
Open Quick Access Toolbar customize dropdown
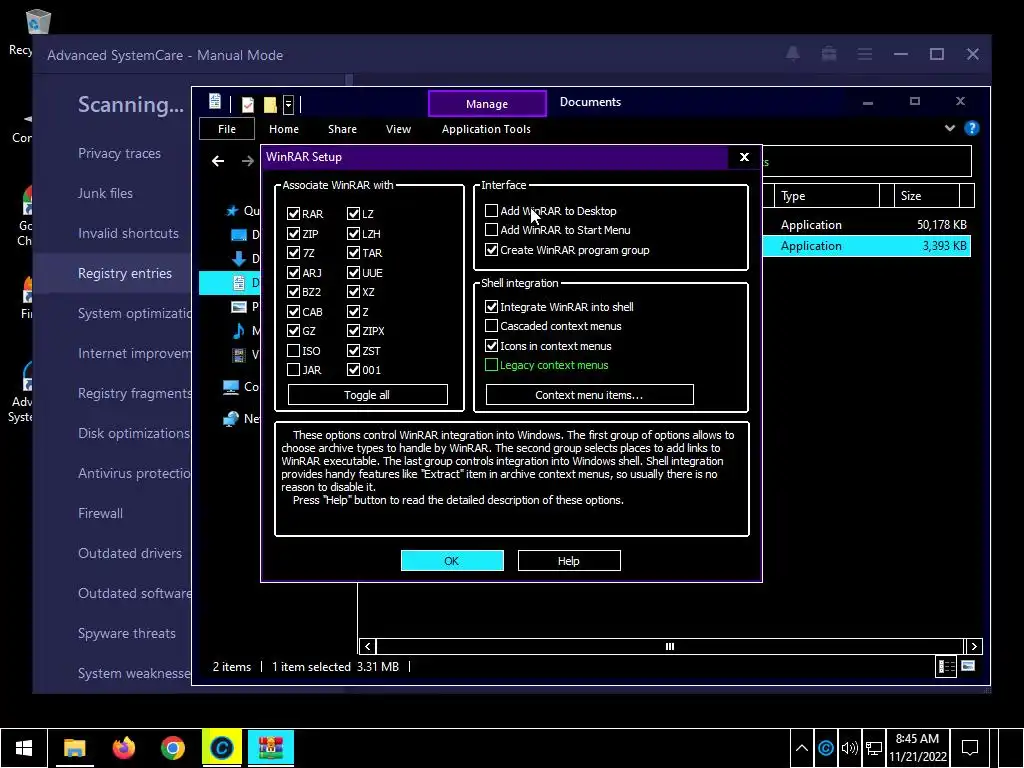288,104
